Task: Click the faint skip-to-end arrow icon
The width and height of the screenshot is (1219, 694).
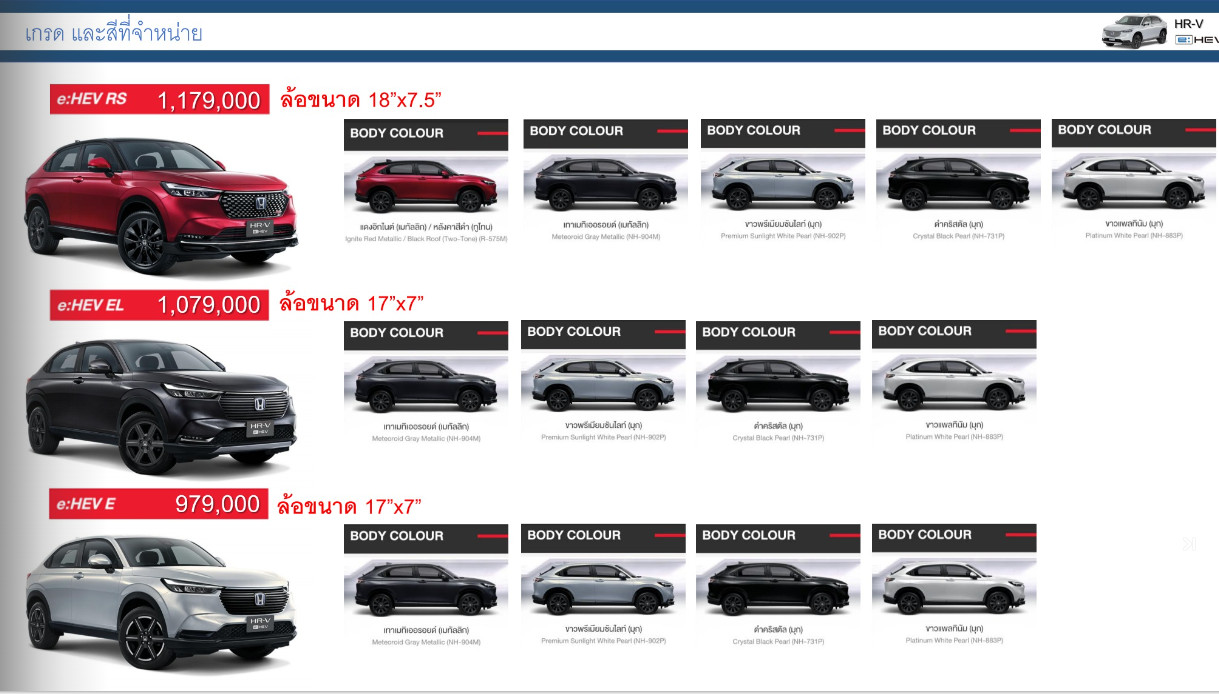Action: [x=1188, y=544]
